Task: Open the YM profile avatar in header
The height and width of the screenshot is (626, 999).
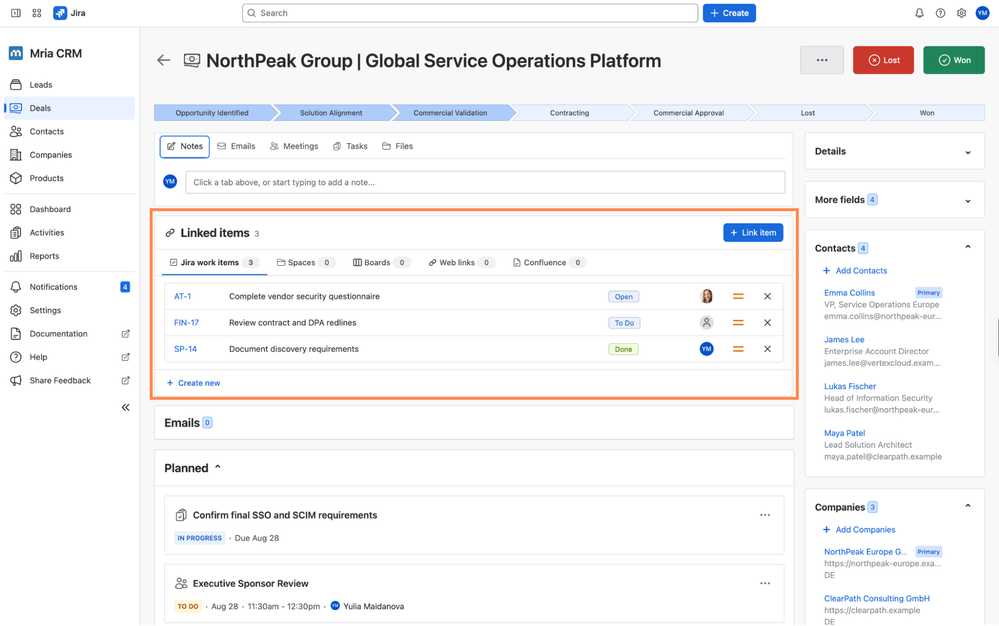Action: click(x=982, y=13)
